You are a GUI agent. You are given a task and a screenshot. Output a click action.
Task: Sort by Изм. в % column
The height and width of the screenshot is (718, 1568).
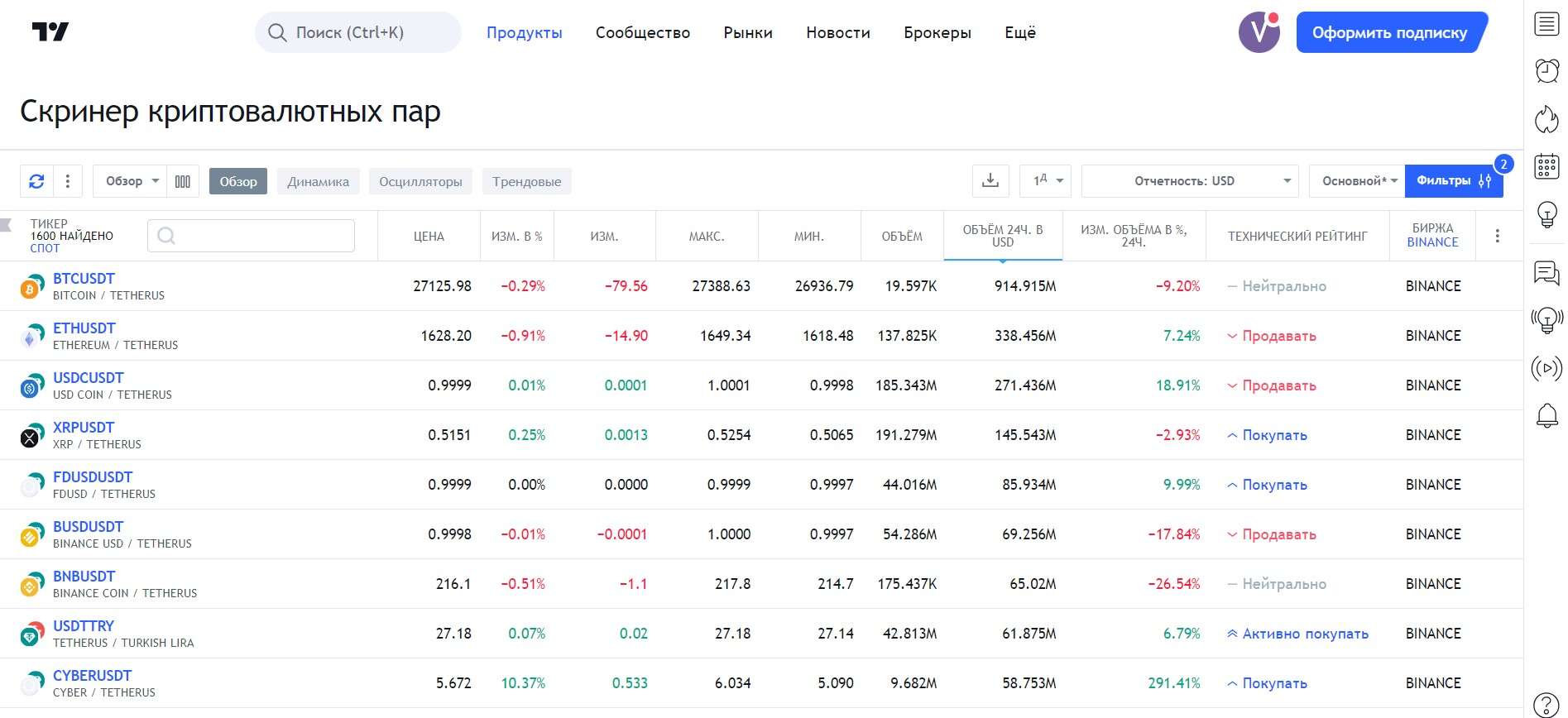[517, 237]
